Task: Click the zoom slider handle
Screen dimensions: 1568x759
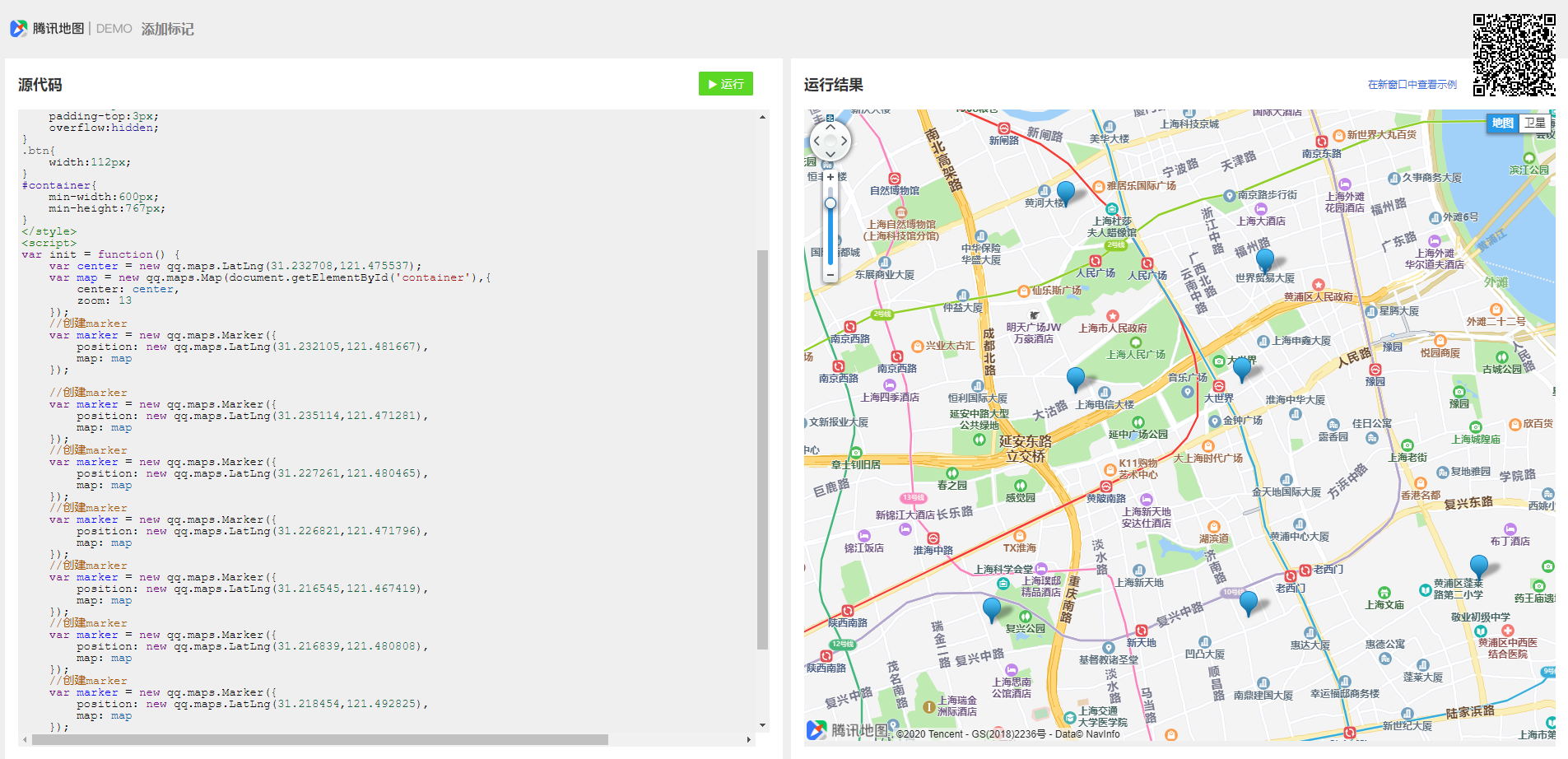Action: [831, 203]
